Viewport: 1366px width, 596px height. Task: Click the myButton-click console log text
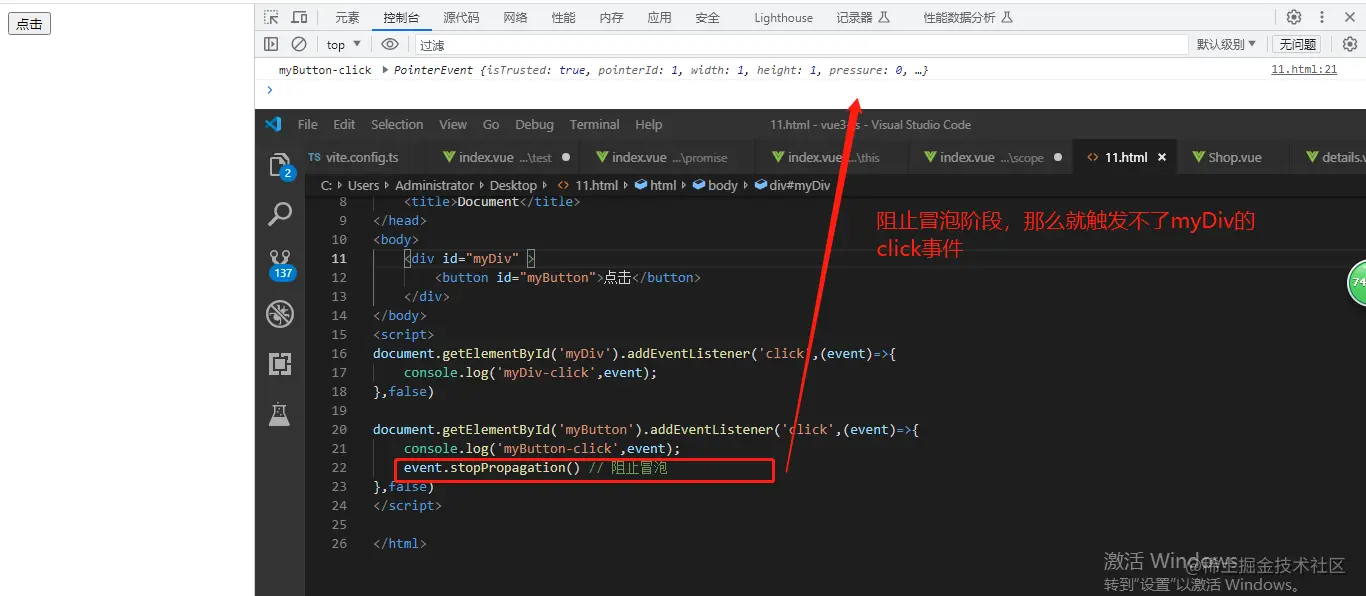(x=325, y=70)
